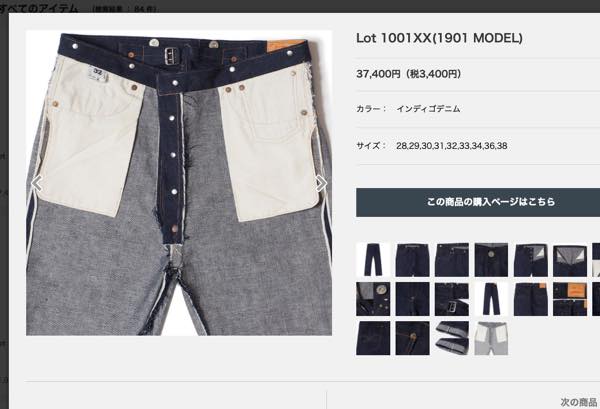Image resolution: width=600 pixels, height=409 pixels.
Task: Select the second thumbnail showing front waist
Action: click(412, 260)
